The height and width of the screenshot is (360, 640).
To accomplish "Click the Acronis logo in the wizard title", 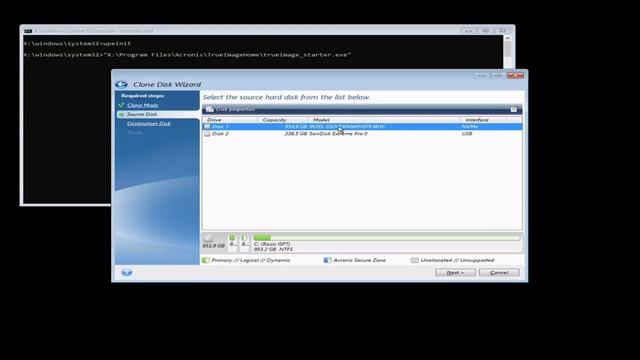I will pos(121,84).
